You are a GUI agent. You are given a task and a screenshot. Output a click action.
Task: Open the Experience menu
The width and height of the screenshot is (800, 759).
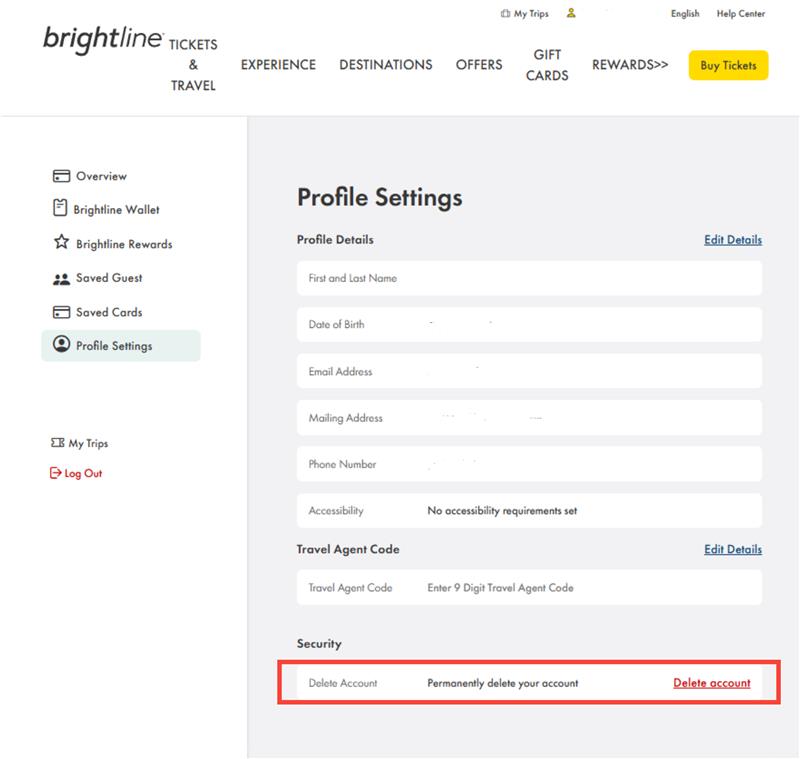point(277,64)
